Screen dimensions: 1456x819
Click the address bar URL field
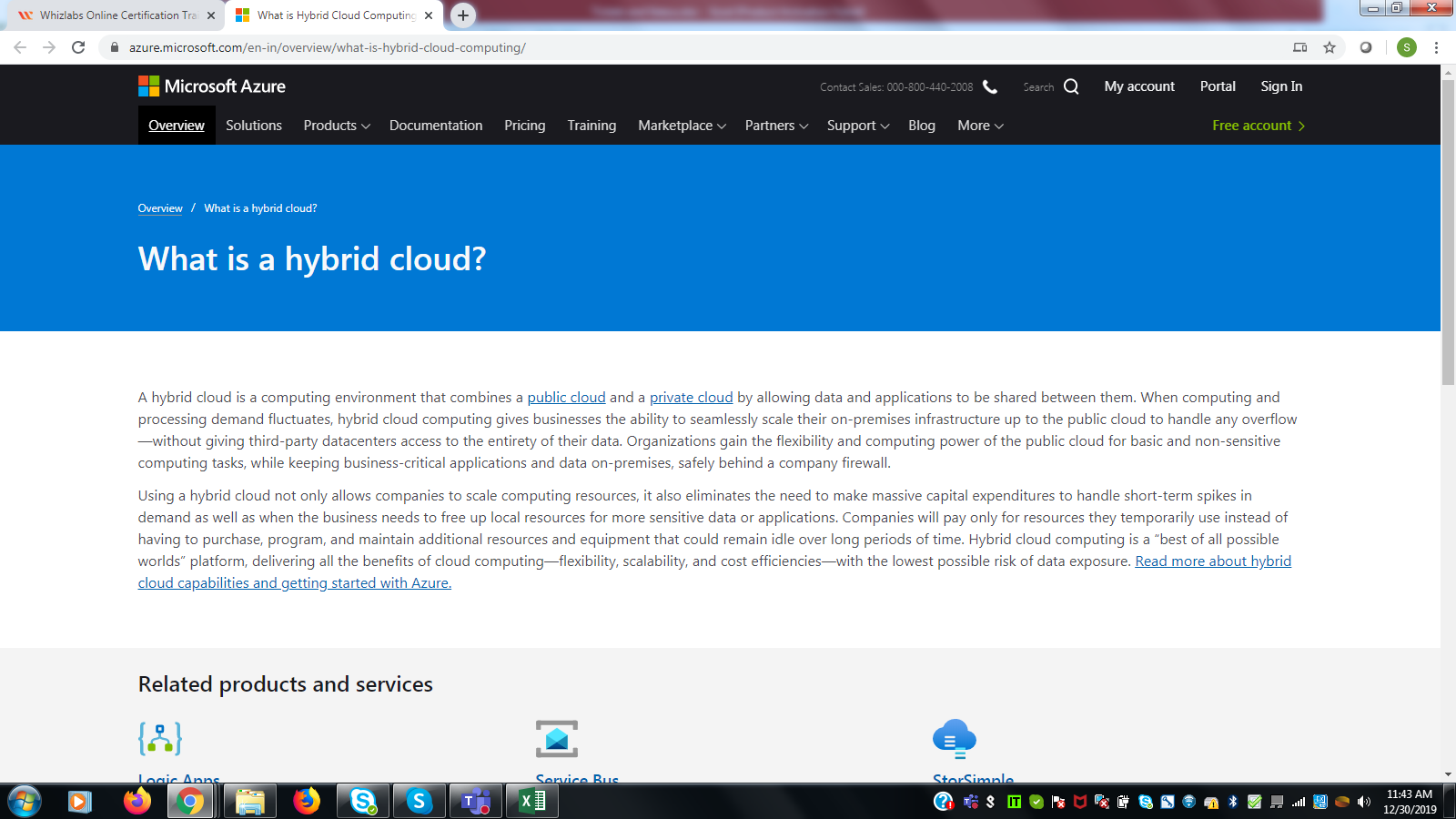click(x=692, y=47)
